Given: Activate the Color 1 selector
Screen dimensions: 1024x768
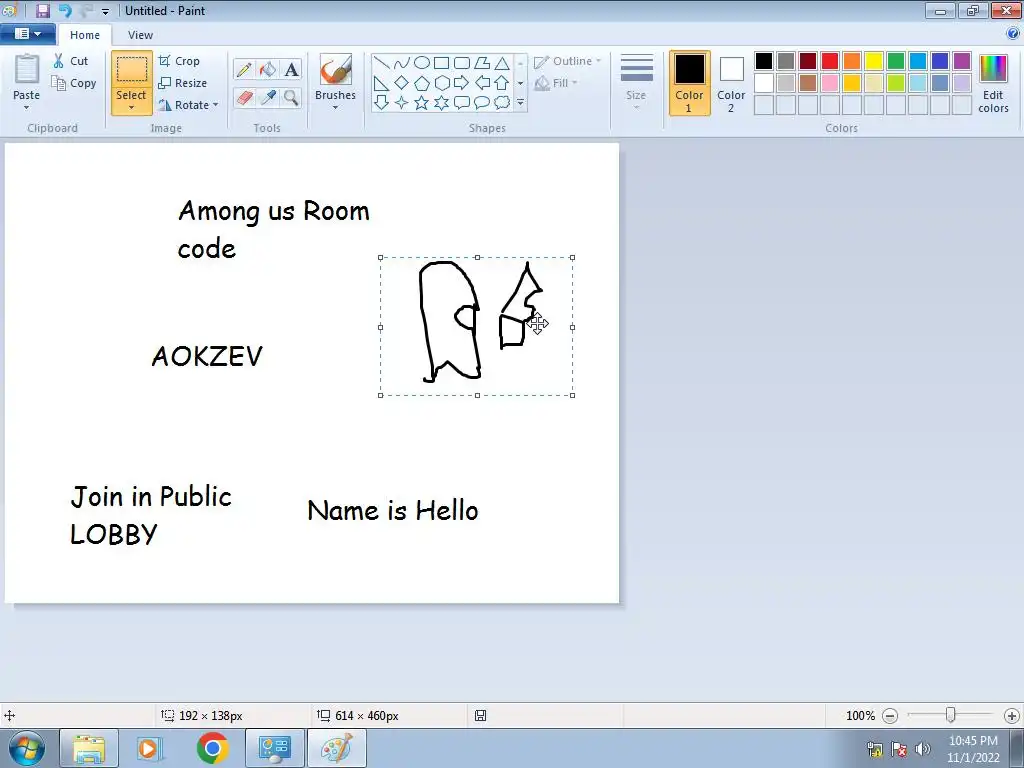Looking at the screenshot, I should click(x=689, y=83).
